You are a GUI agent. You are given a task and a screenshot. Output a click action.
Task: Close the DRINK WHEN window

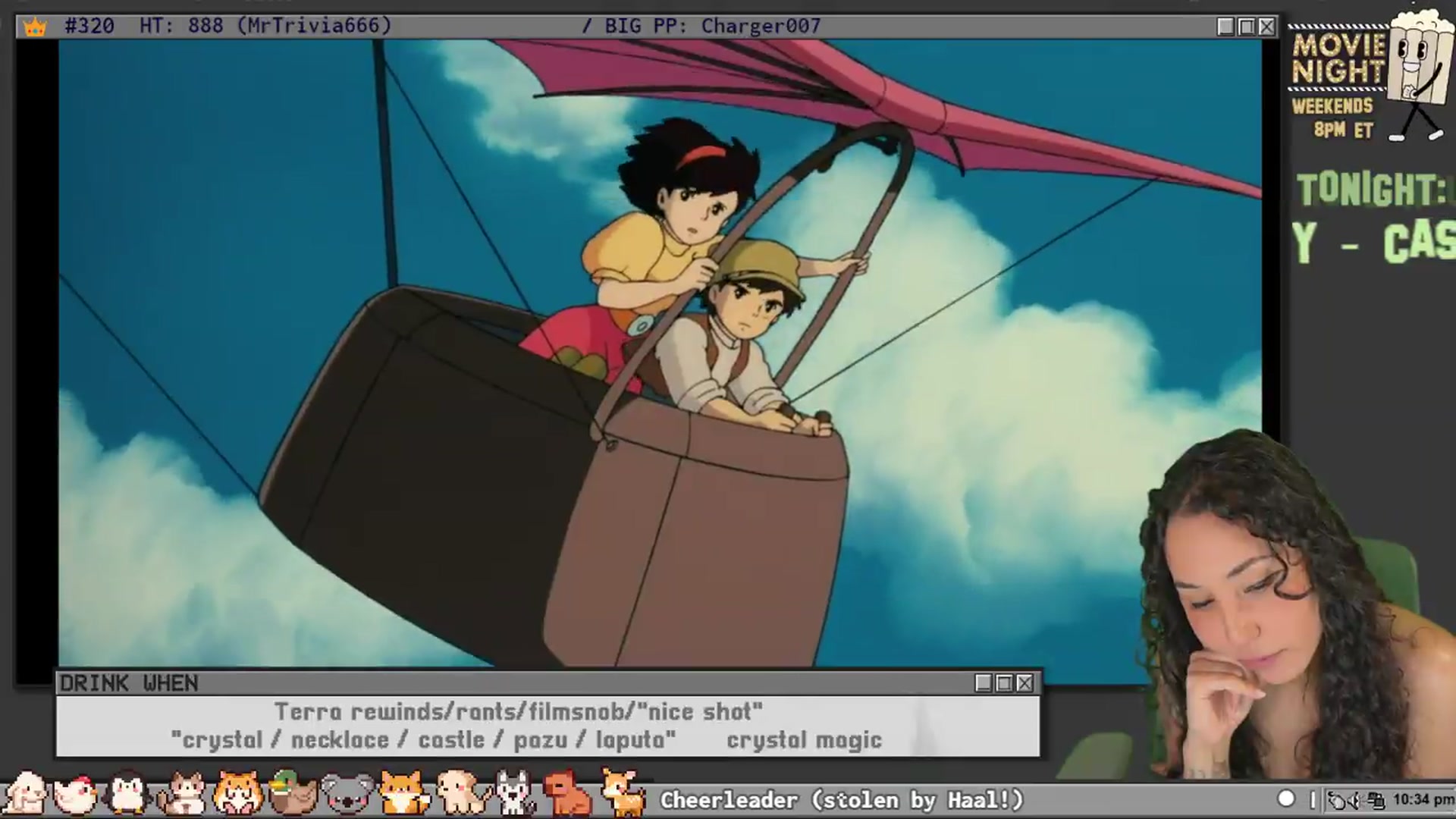tap(1025, 683)
